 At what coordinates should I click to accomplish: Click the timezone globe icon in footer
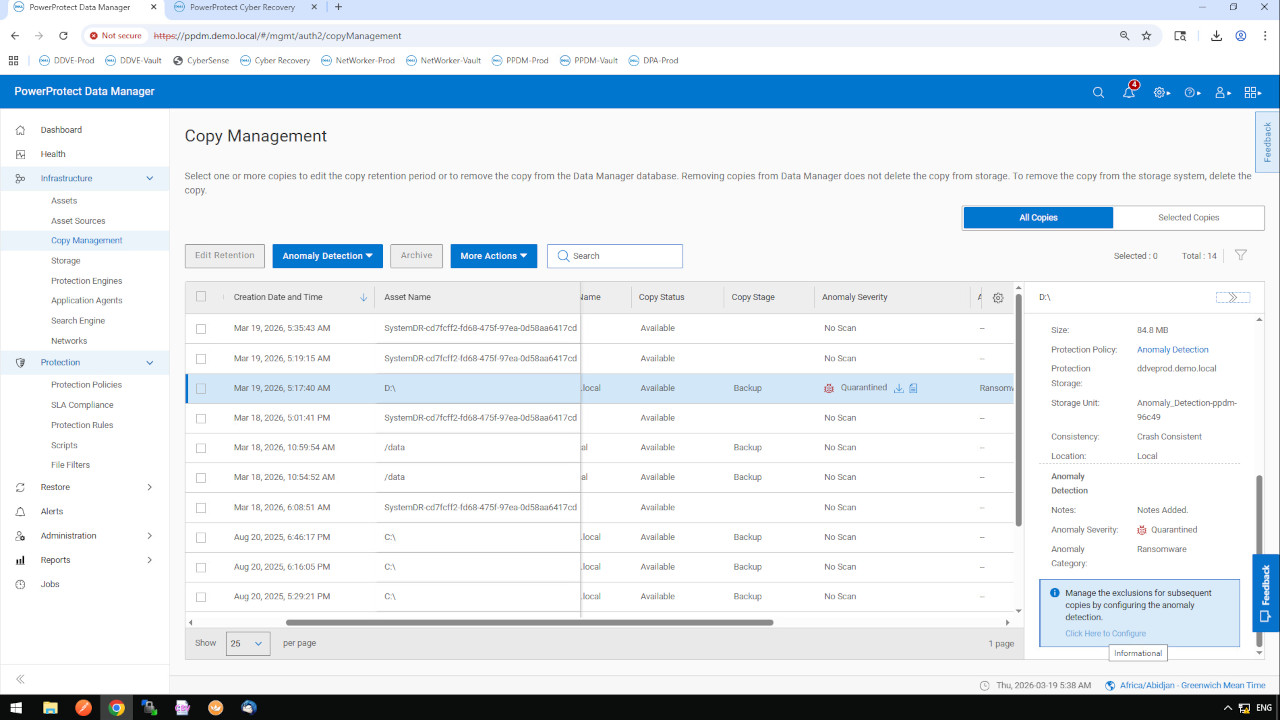(1111, 685)
